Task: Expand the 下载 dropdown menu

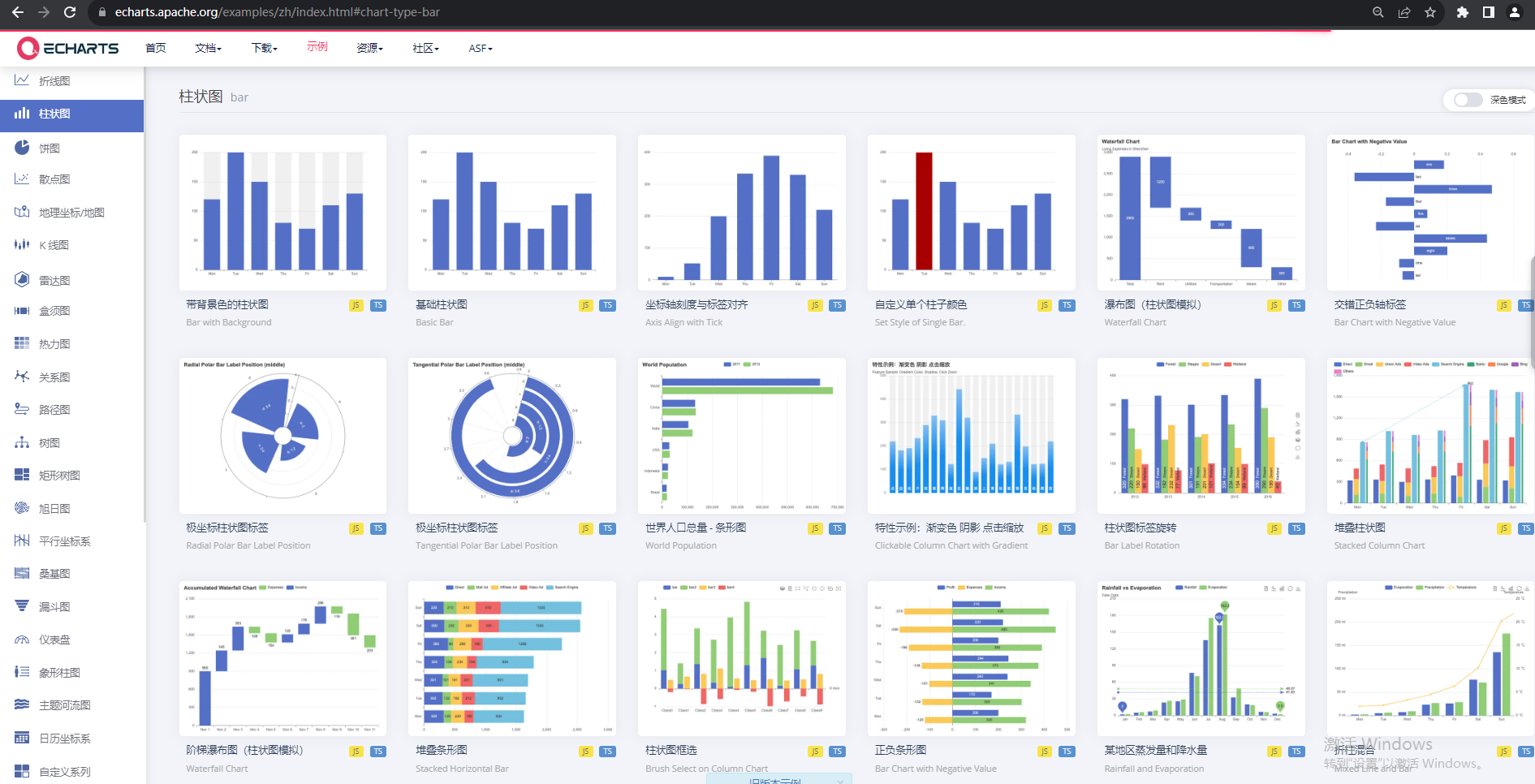Action: tap(264, 48)
